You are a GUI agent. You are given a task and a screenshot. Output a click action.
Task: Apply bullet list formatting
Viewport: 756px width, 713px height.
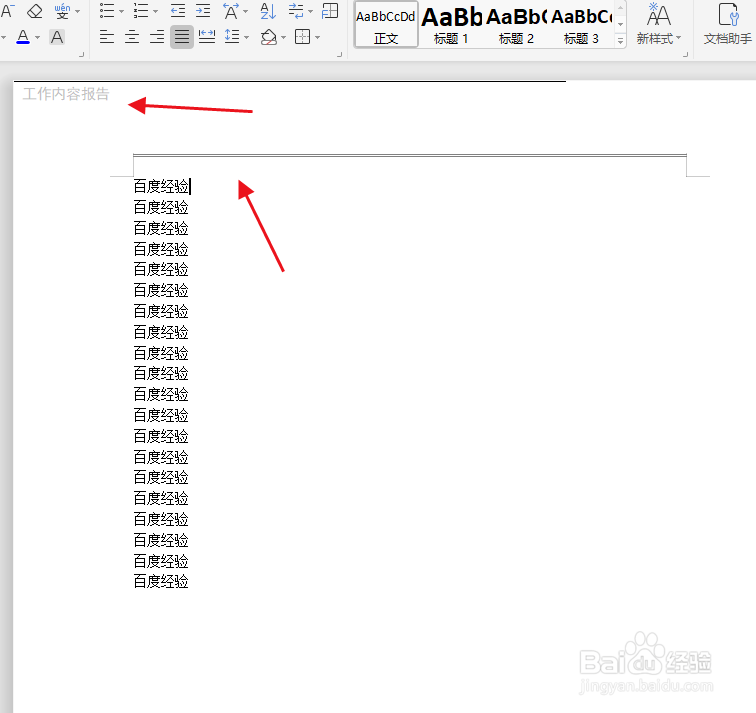(107, 11)
